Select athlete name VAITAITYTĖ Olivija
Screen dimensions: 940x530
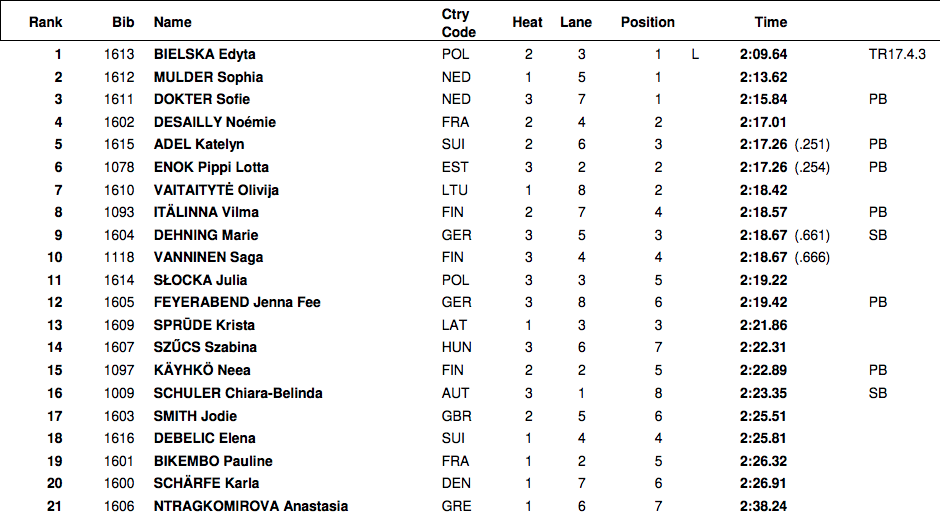tap(217, 190)
